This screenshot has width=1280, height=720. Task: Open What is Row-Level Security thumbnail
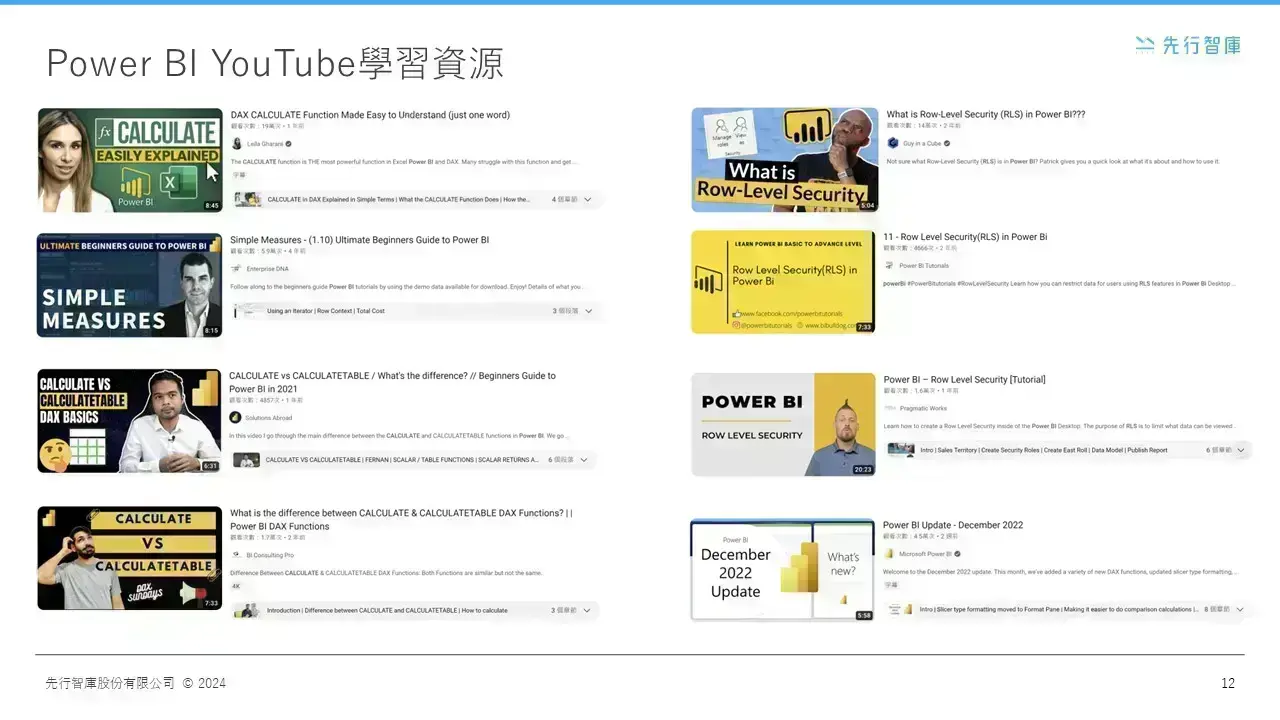(785, 160)
